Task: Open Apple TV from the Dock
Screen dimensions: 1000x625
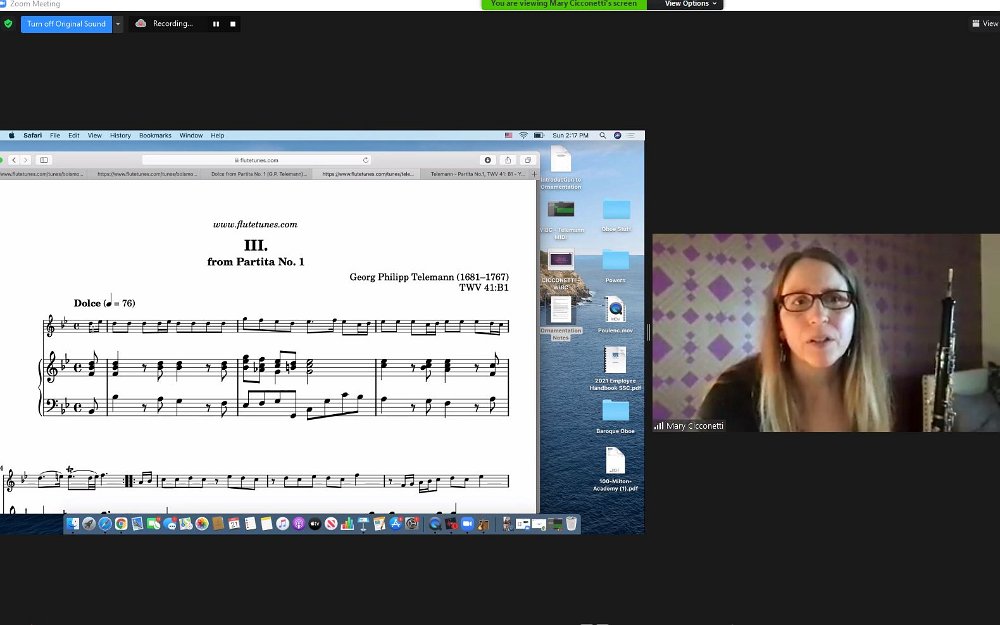Action: pyautogui.click(x=315, y=524)
